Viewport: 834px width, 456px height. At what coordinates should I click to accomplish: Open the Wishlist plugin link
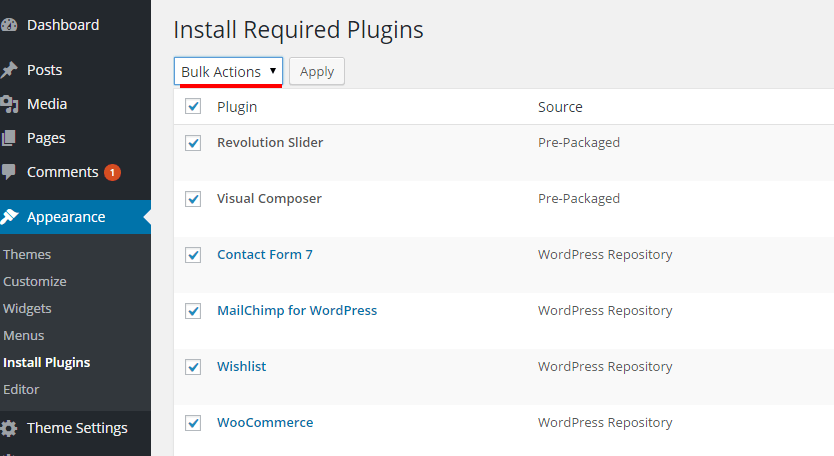[x=241, y=367]
